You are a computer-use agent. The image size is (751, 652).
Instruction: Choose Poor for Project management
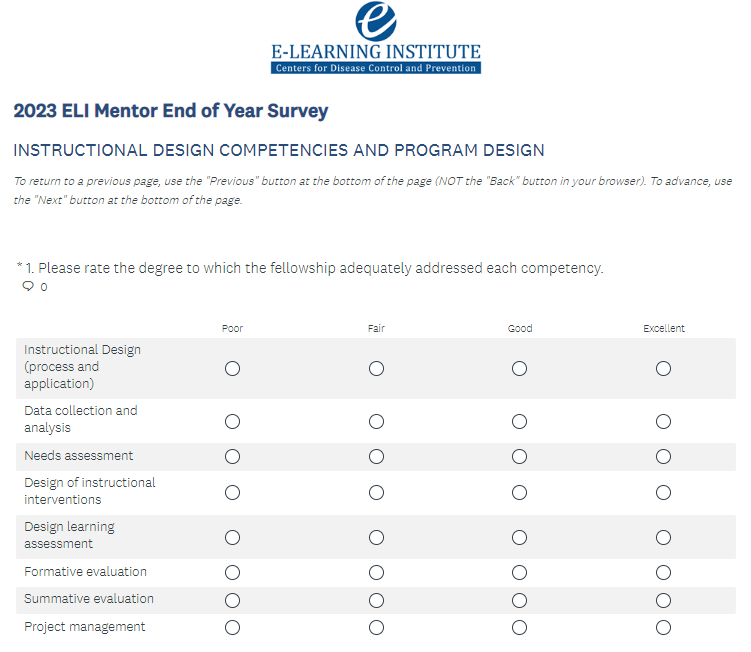232,628
